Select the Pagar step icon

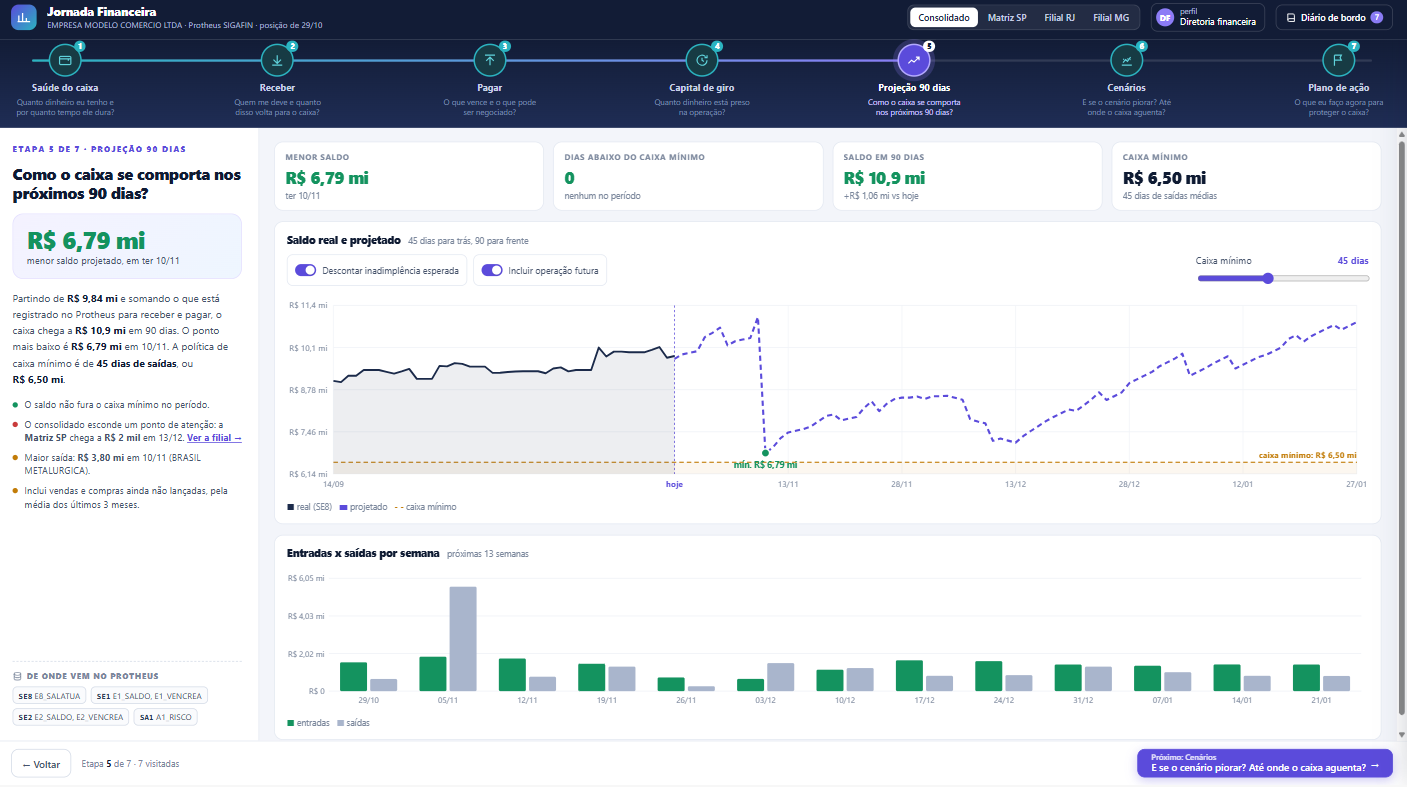tap(490, 60)
